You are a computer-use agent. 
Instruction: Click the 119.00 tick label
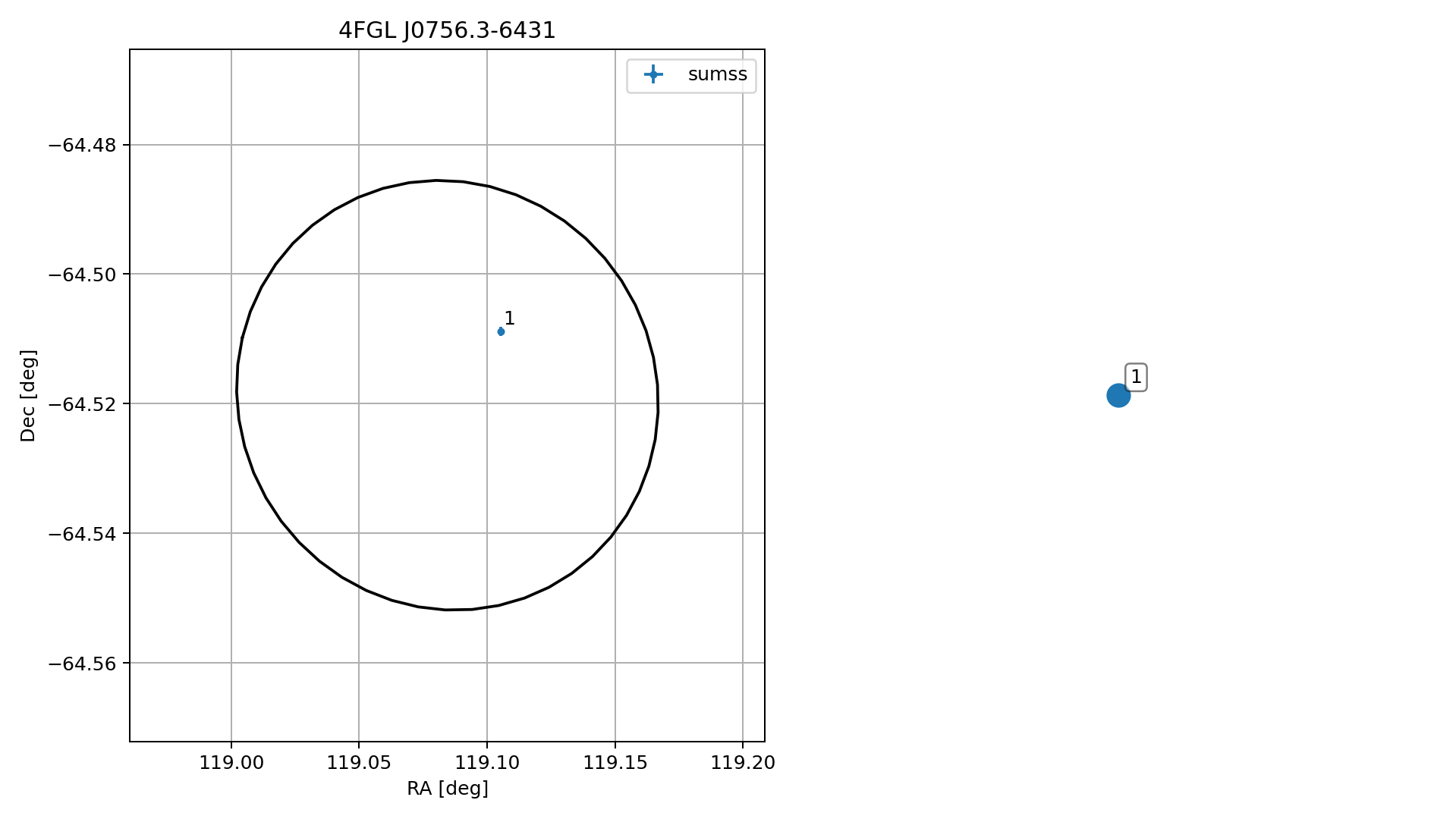pos(231,763)
